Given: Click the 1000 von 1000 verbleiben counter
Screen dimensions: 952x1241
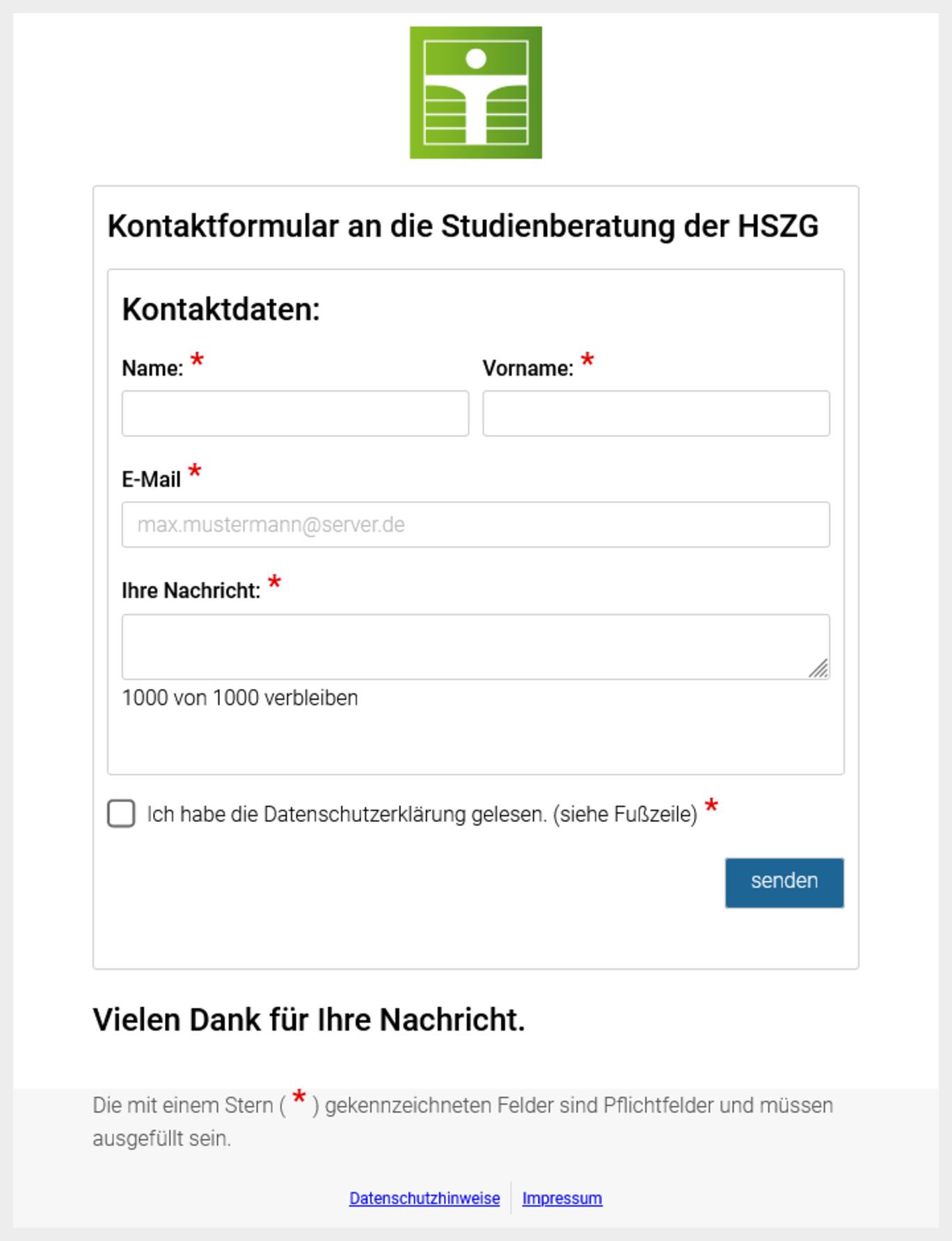Looking at the screenshot, I should [240, 697].
